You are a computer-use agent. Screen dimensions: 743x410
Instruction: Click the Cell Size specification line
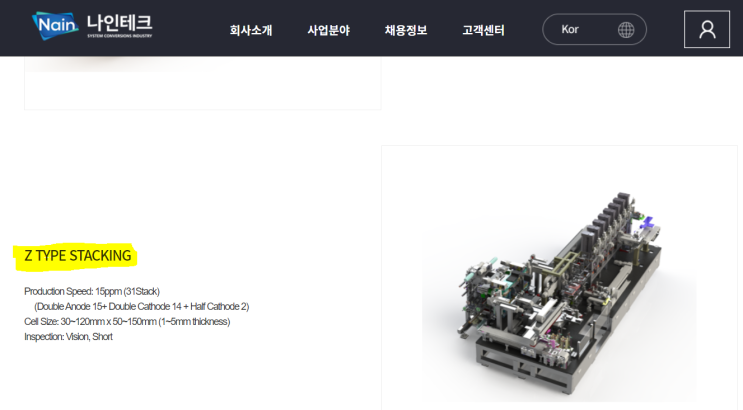pos(127,322)
